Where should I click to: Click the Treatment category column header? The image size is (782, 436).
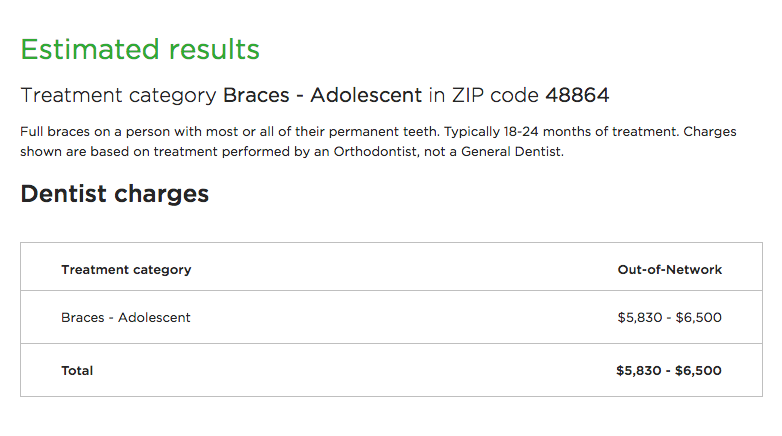coord(126,270)
